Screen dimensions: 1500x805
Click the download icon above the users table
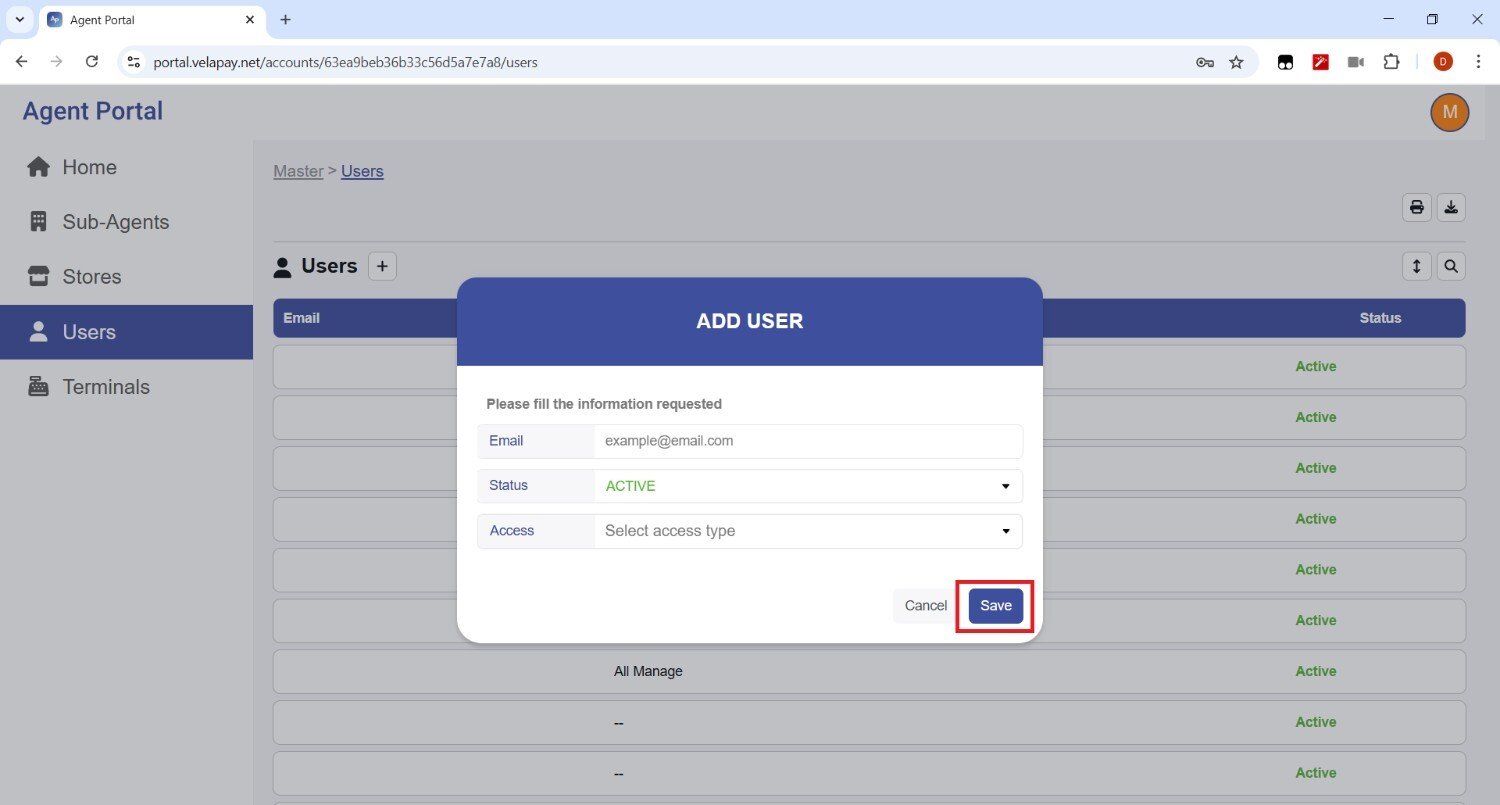pyautogui.click(x=1451, y=207)
